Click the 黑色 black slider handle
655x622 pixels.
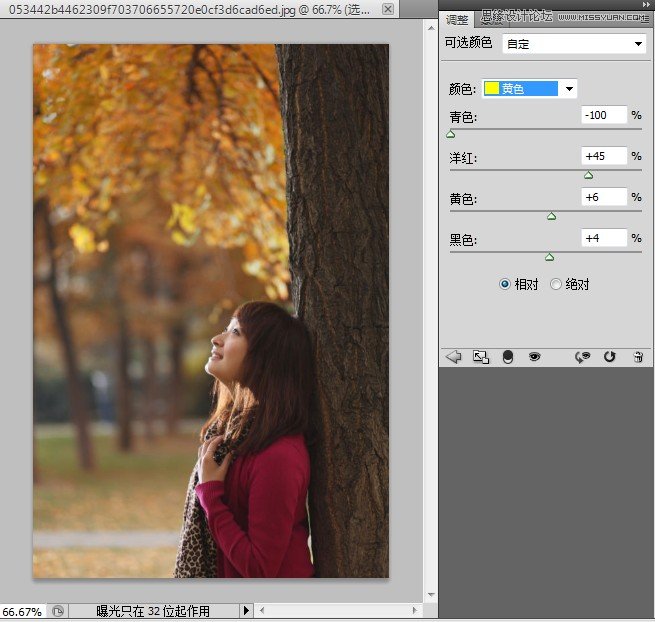tap(549, 257)
